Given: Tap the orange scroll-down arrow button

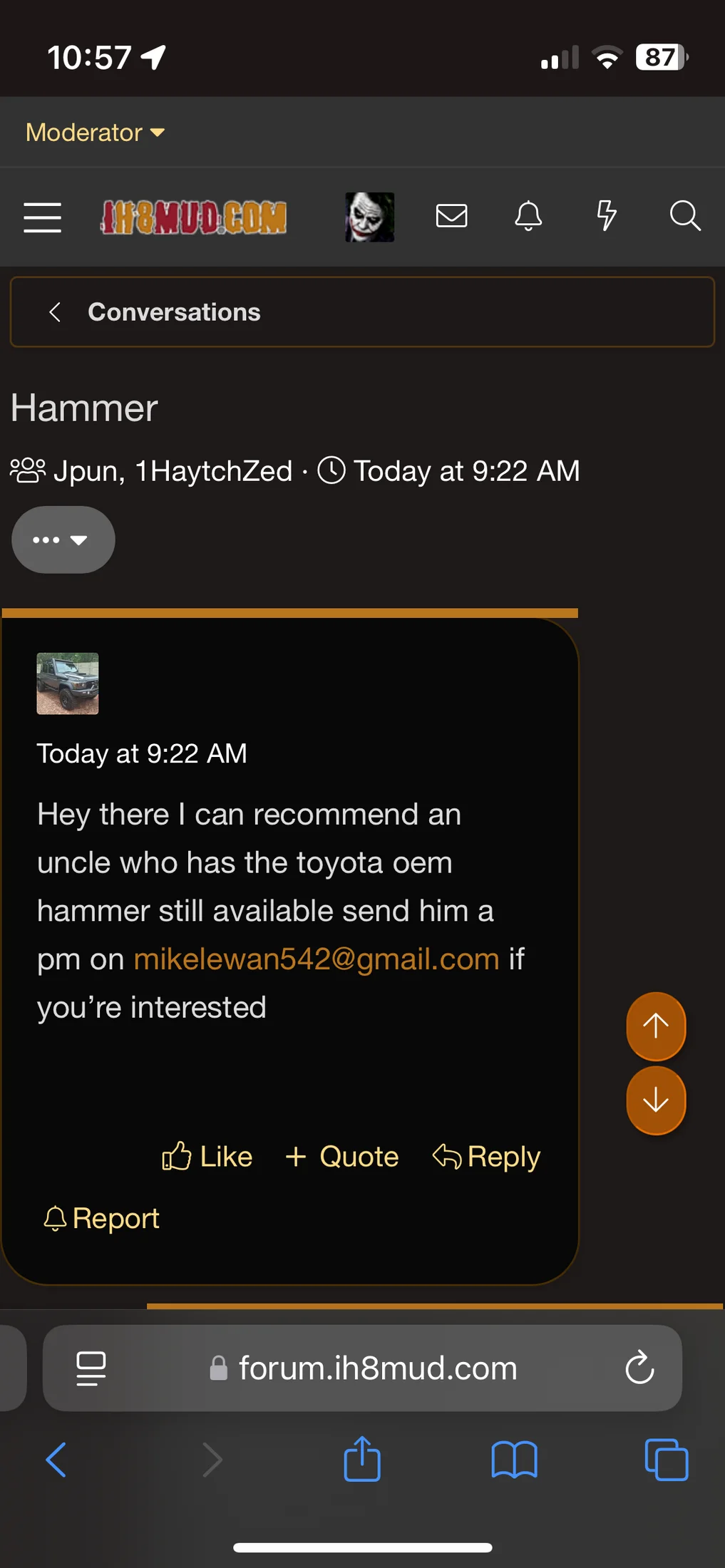Looking at the screenshot, I should 656,1101.
